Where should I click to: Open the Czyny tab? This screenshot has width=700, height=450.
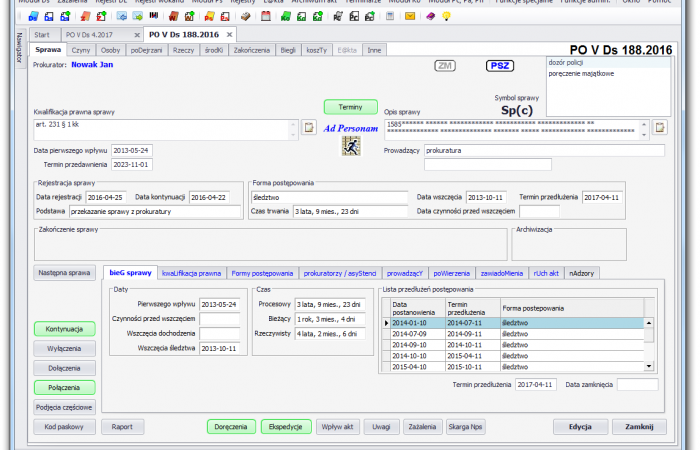point(81,50)
